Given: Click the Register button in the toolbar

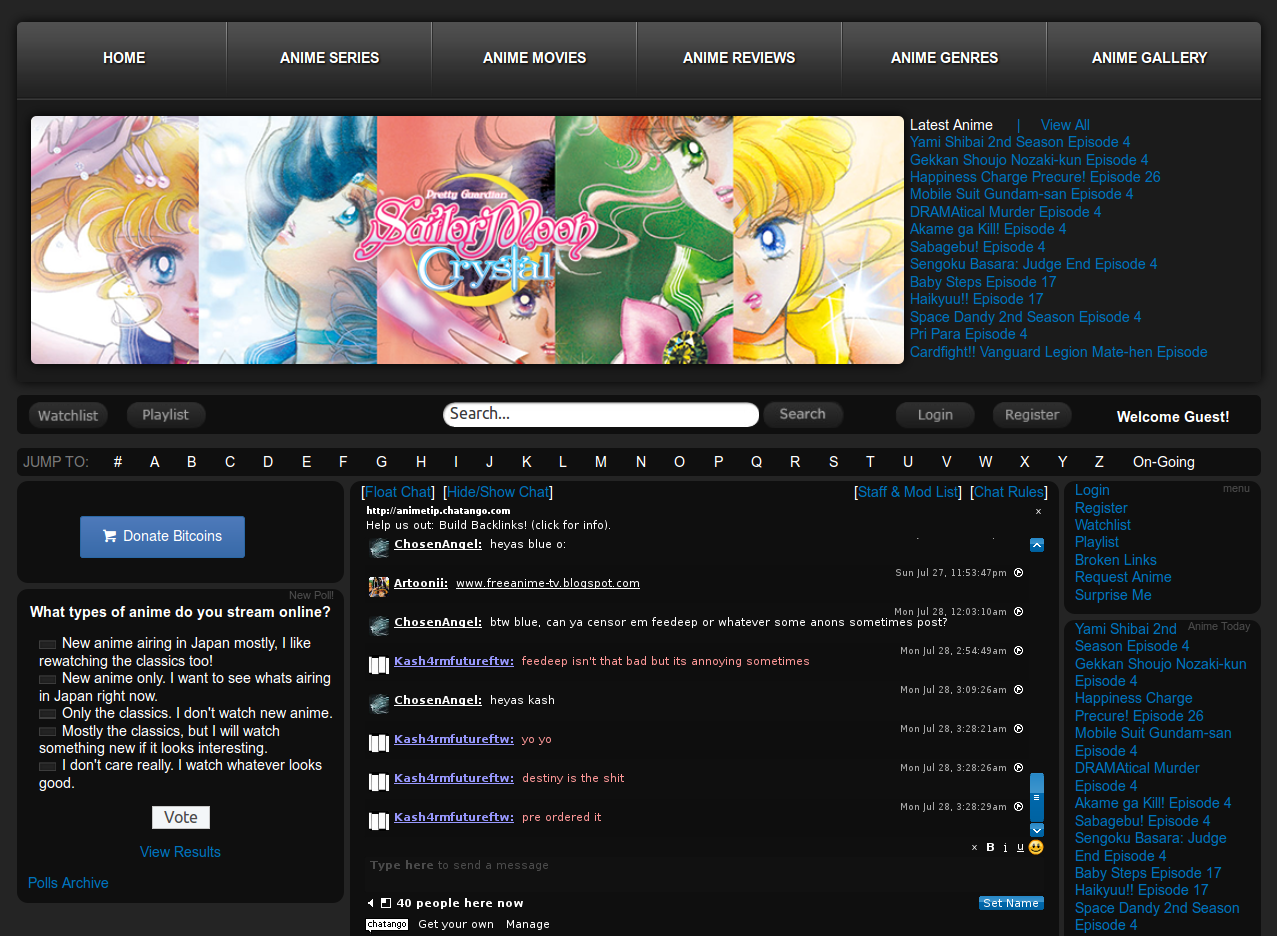Looking at the screenshot, I should click(x=1032, y=415).
